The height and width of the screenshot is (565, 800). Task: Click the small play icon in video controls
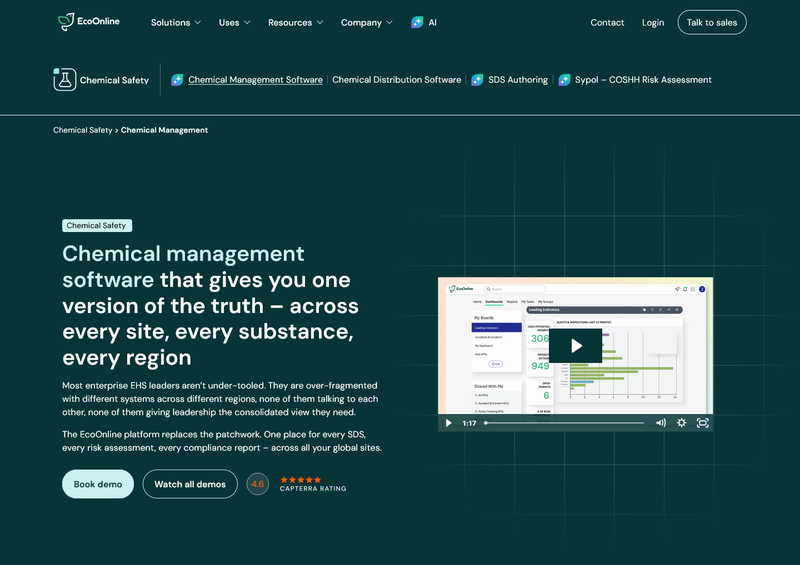pos(448,423)
